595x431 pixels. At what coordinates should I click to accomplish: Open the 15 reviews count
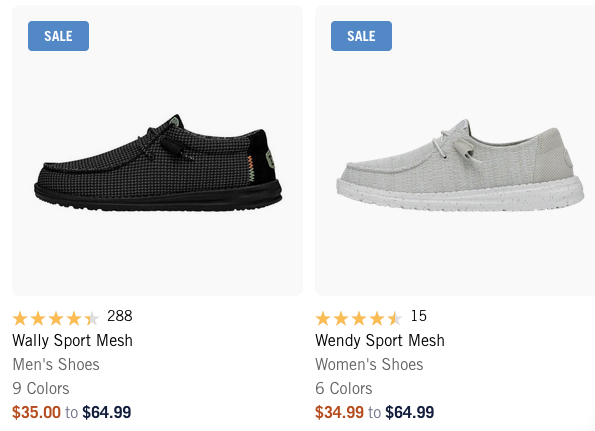coord(419,316)
